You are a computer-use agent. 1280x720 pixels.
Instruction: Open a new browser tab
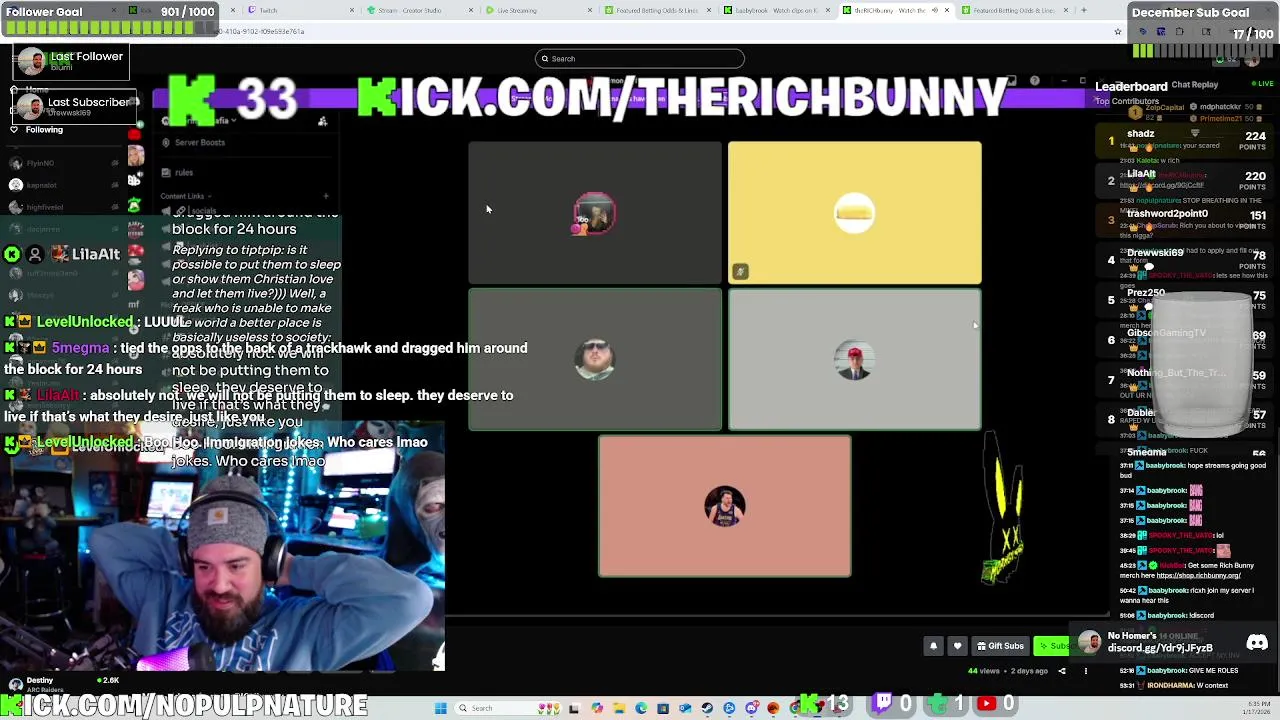pyautogui.click(x=1084, y=10)
